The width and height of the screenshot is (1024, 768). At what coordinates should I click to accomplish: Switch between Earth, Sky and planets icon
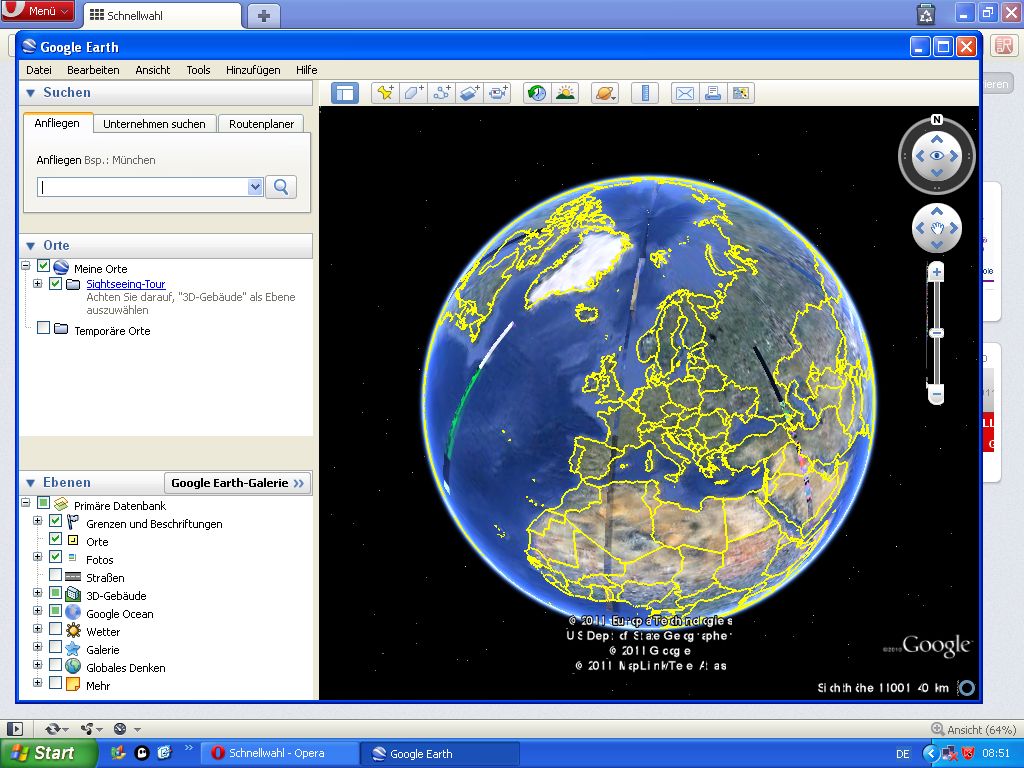pyautogui.click(x=605, y=93)
